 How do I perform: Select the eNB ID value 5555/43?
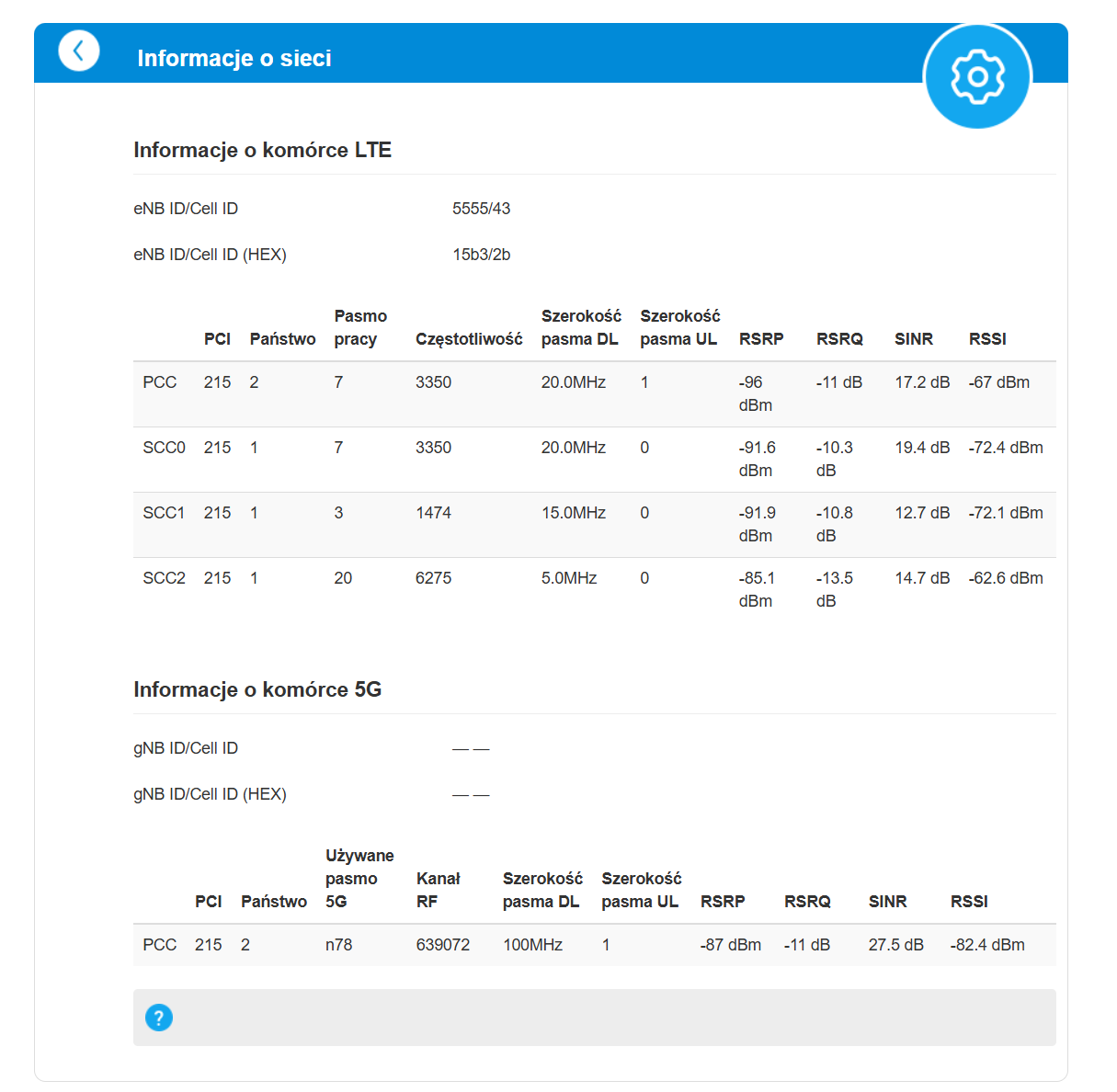coord(481,209)
